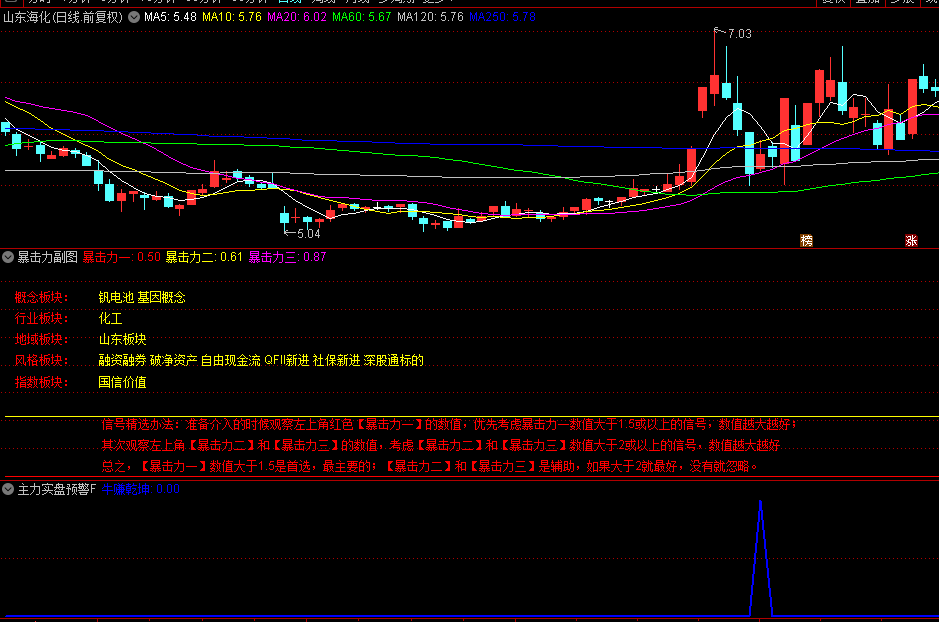Open the dropdown beside 山东海化(日线.前复权) title
This screenshot has height=622, width=939.
tap(134, 17)
